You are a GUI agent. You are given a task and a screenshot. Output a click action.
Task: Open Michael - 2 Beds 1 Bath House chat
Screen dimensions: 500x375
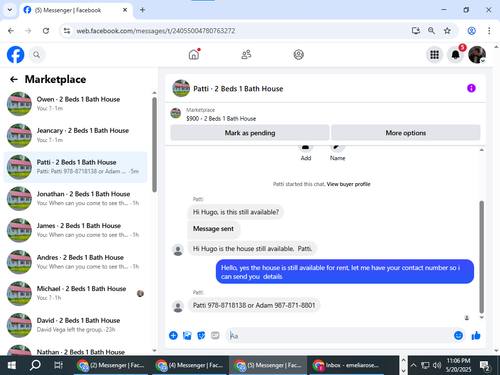click(x=76, y=293)
